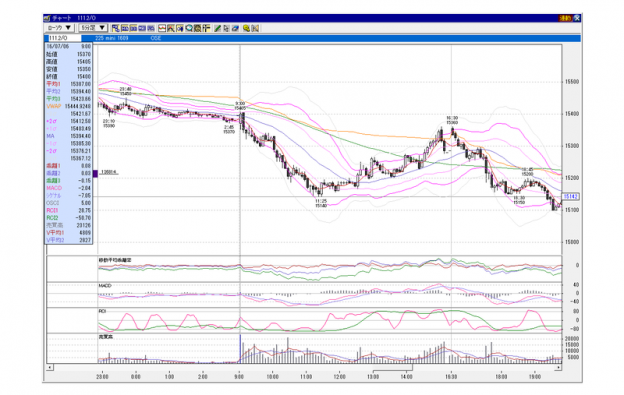Click the symbol code field 1112/O
624x395 pixels.
point(64,38)
